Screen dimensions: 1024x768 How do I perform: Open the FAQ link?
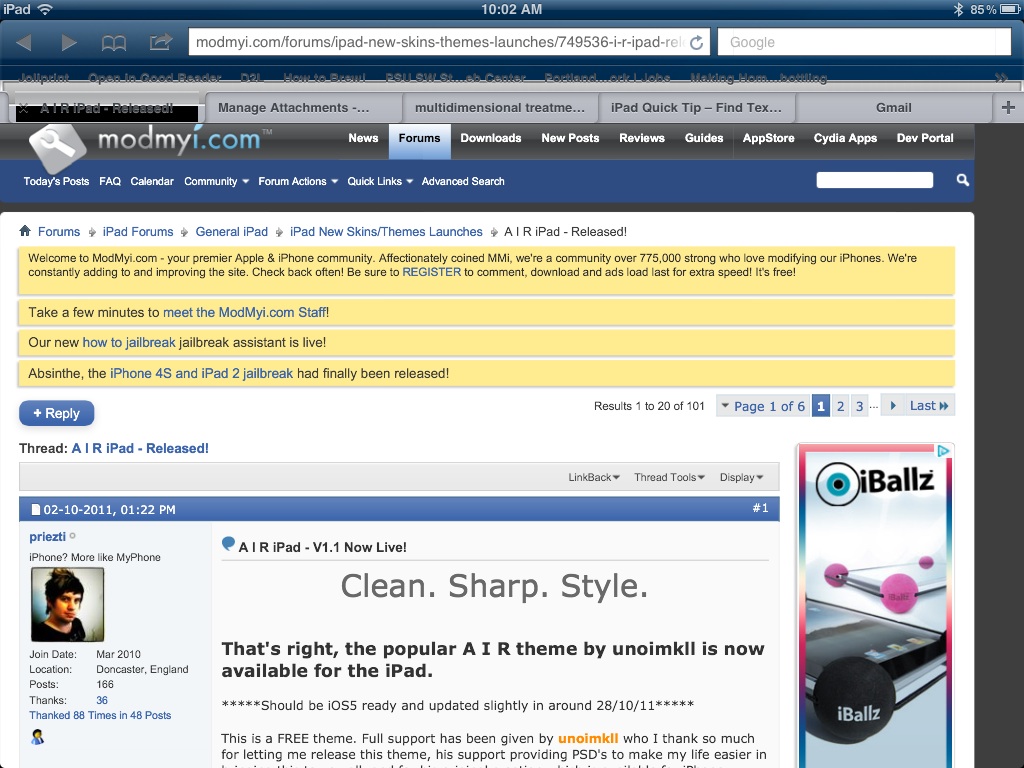coord(110,182)
